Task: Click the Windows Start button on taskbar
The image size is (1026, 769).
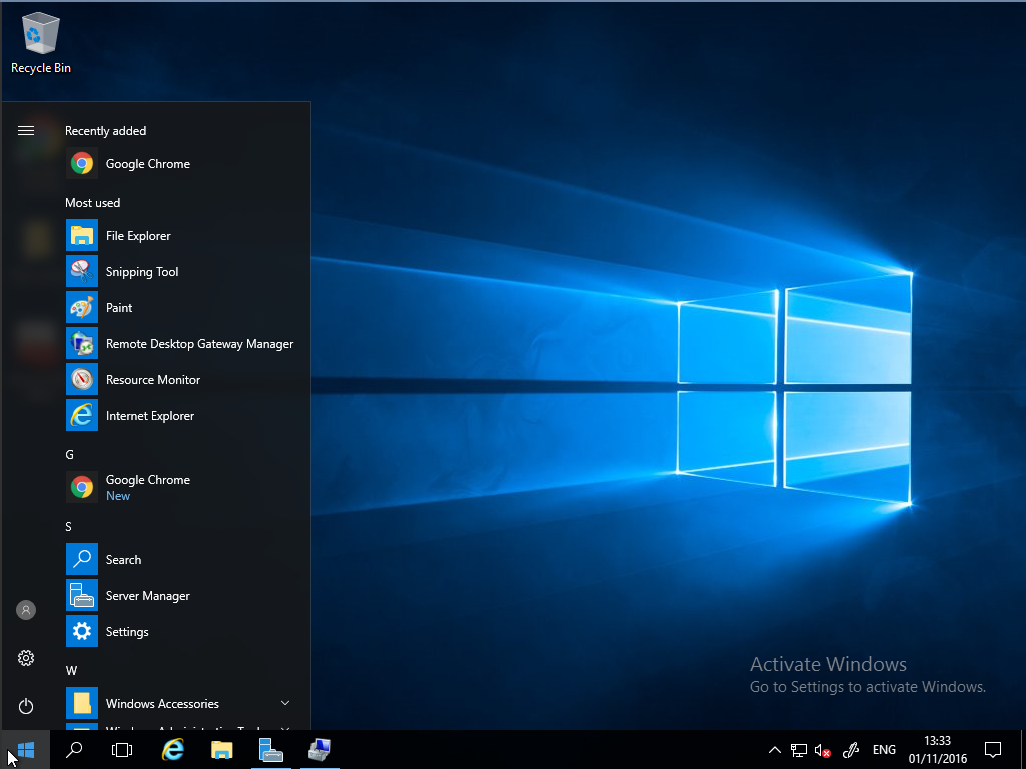Action: 25,750
